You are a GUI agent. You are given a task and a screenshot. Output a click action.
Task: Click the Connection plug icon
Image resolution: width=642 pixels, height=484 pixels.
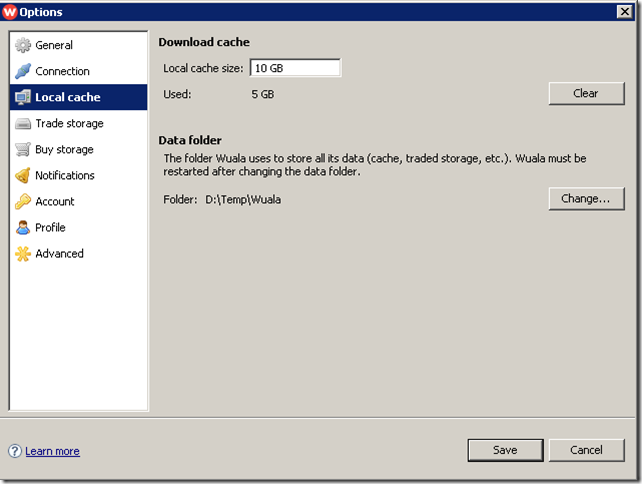pyautogui.click(x=23, y=71)
